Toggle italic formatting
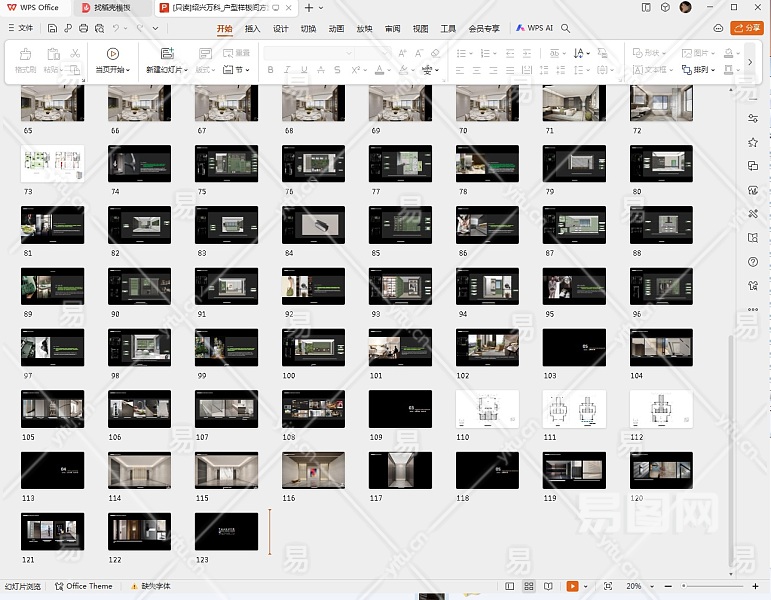This screenshot has height=600, width=771. (x=288, y=71)
